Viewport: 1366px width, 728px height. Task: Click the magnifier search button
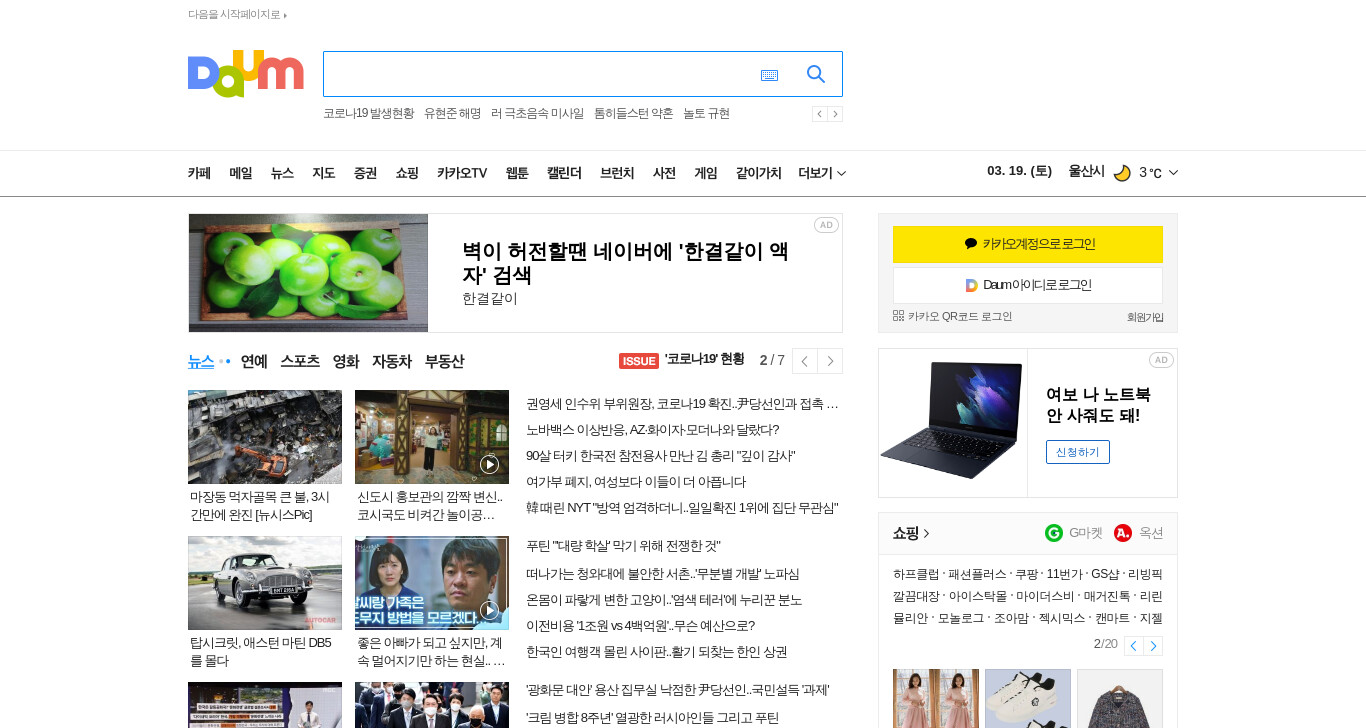[x=816, y=74]
